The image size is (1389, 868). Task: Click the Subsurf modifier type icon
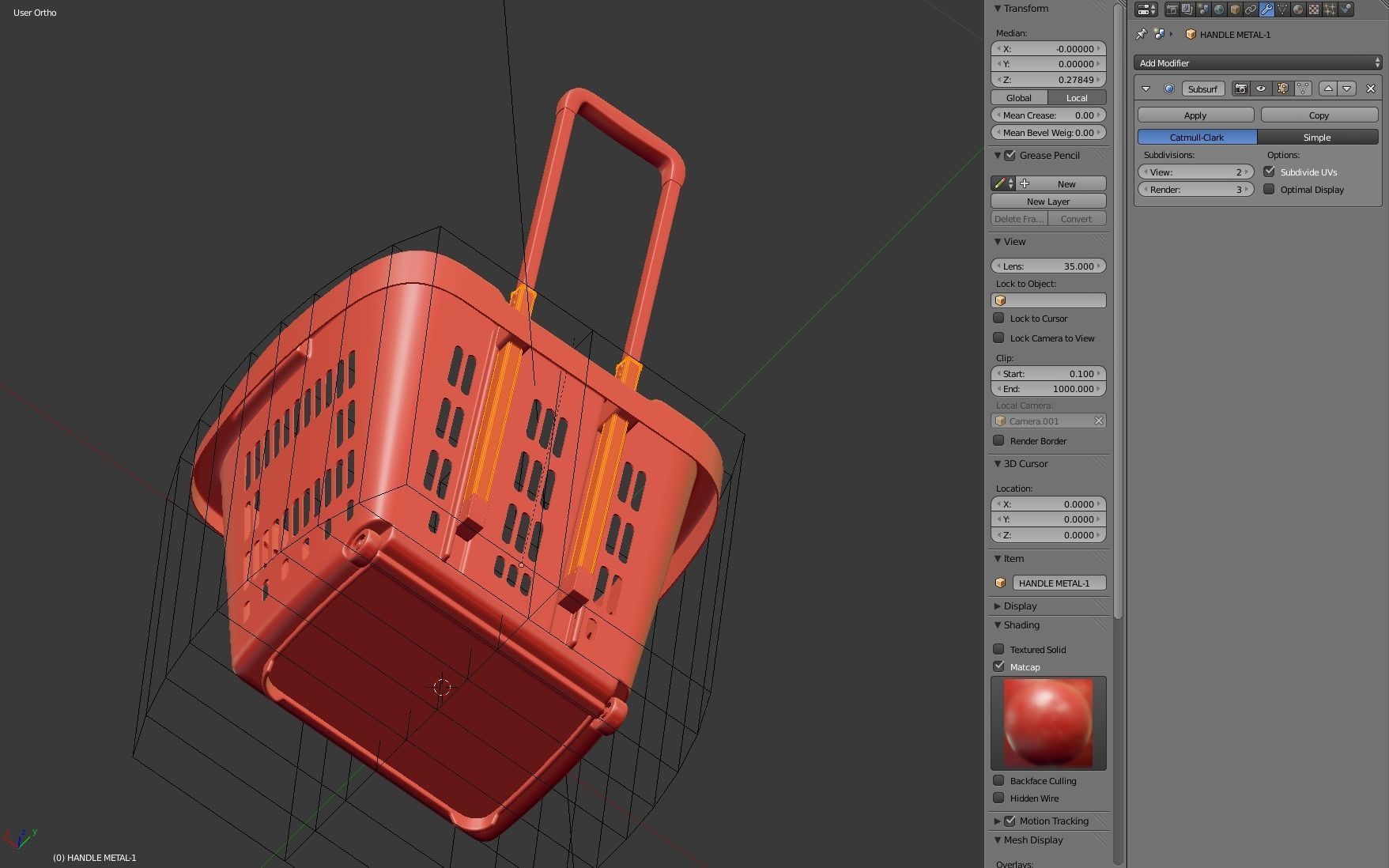(1169, 89)
